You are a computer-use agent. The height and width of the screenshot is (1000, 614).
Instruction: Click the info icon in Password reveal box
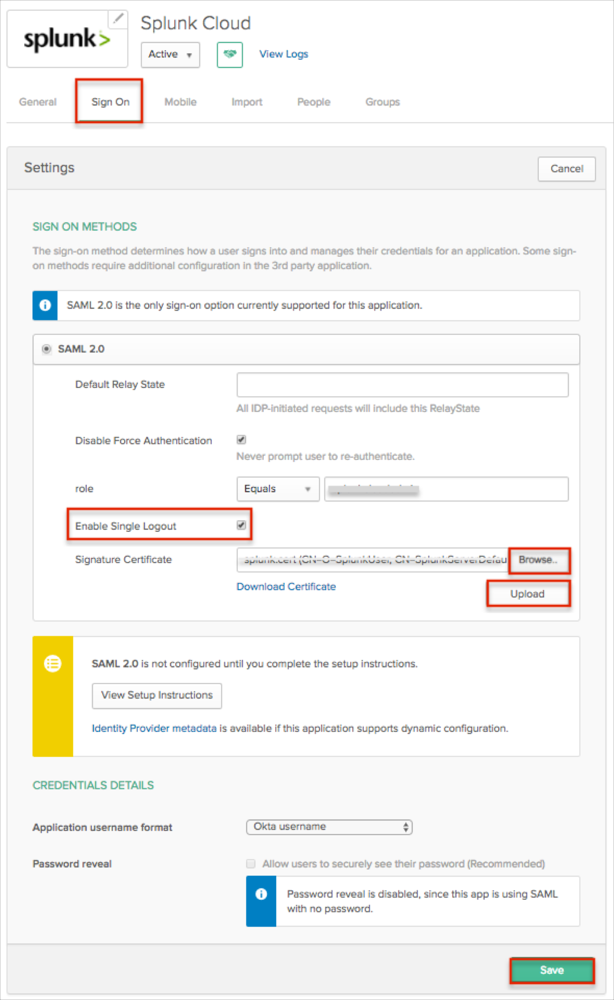pyautogui.click(x=260, y=893)
